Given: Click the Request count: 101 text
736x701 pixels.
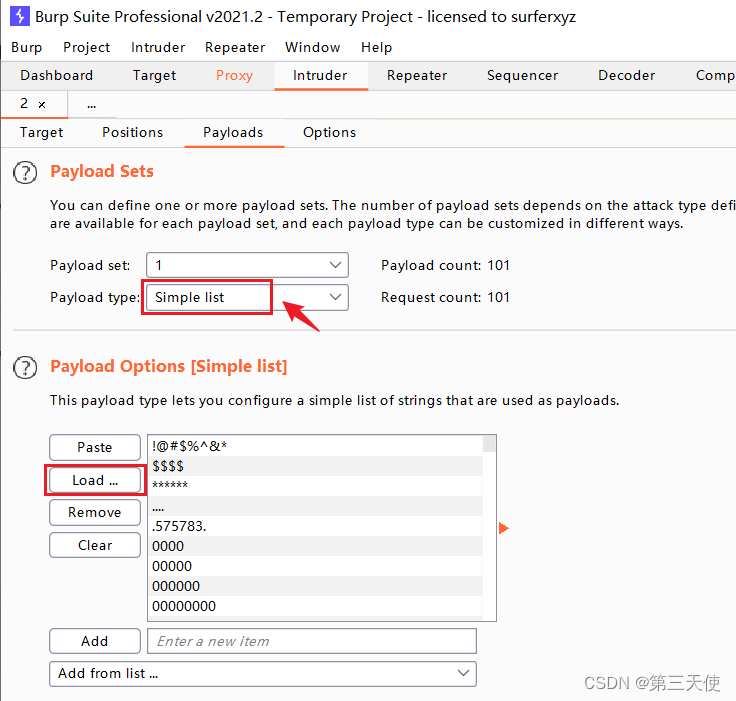Looking at the screenshot, I should pos(445,297).
